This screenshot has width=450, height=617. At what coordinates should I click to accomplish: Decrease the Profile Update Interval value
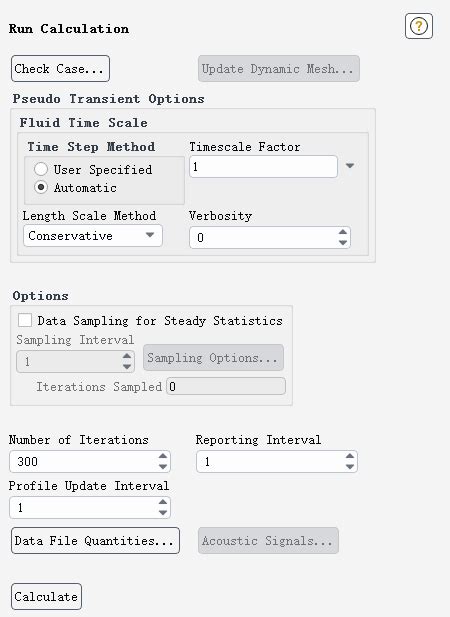pyautogui.click(x=163, y=512)
